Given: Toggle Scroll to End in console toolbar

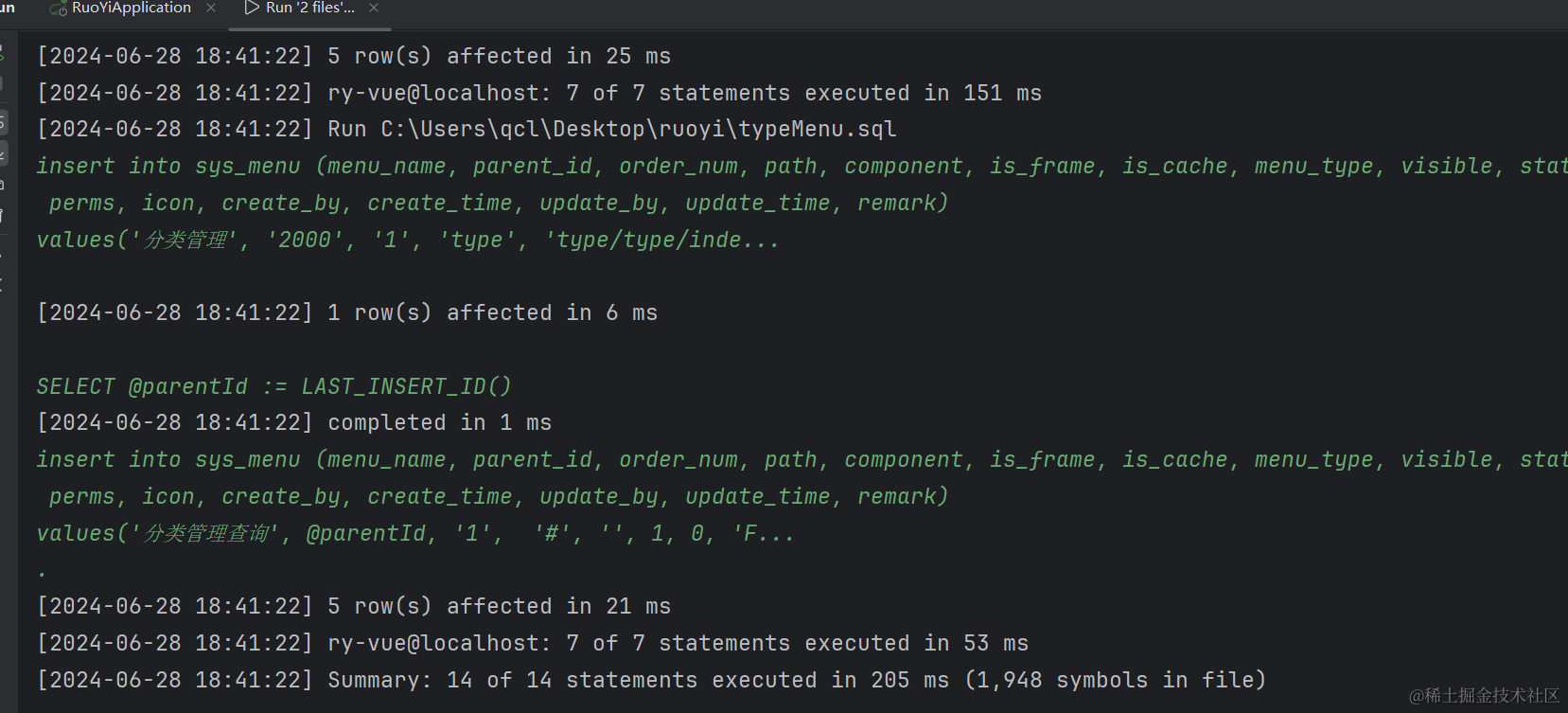Looking at the screenshot, I should pyautogui.click(x=3, y=153).
